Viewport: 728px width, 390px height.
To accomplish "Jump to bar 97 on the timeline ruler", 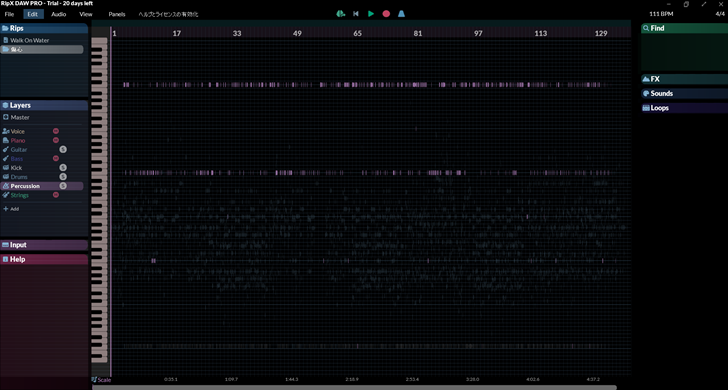I will pyautogui.click(x=478, y=33).
